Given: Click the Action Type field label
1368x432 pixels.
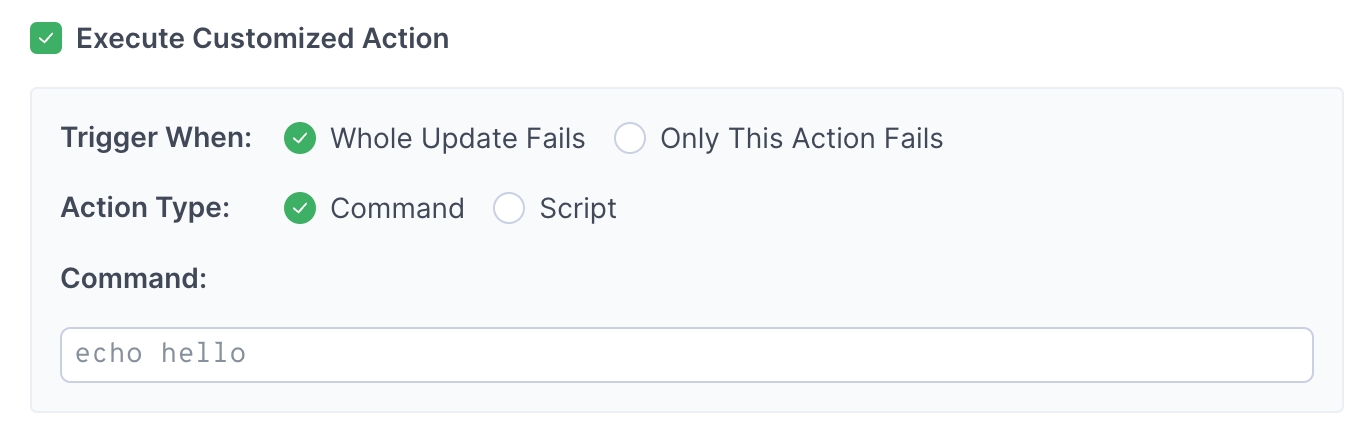Looking at the screenshot, I should click(146, 208).
